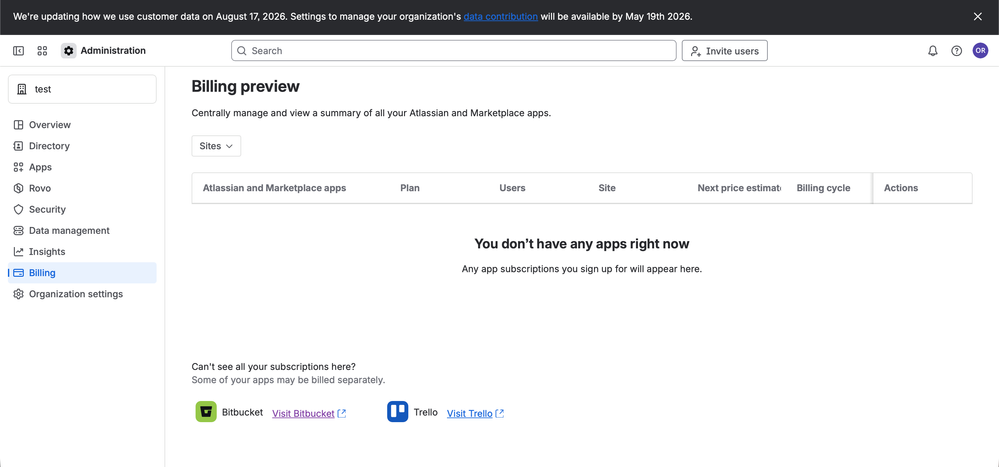
Task: Click the Insights chart icon
Action: (18, 252)
